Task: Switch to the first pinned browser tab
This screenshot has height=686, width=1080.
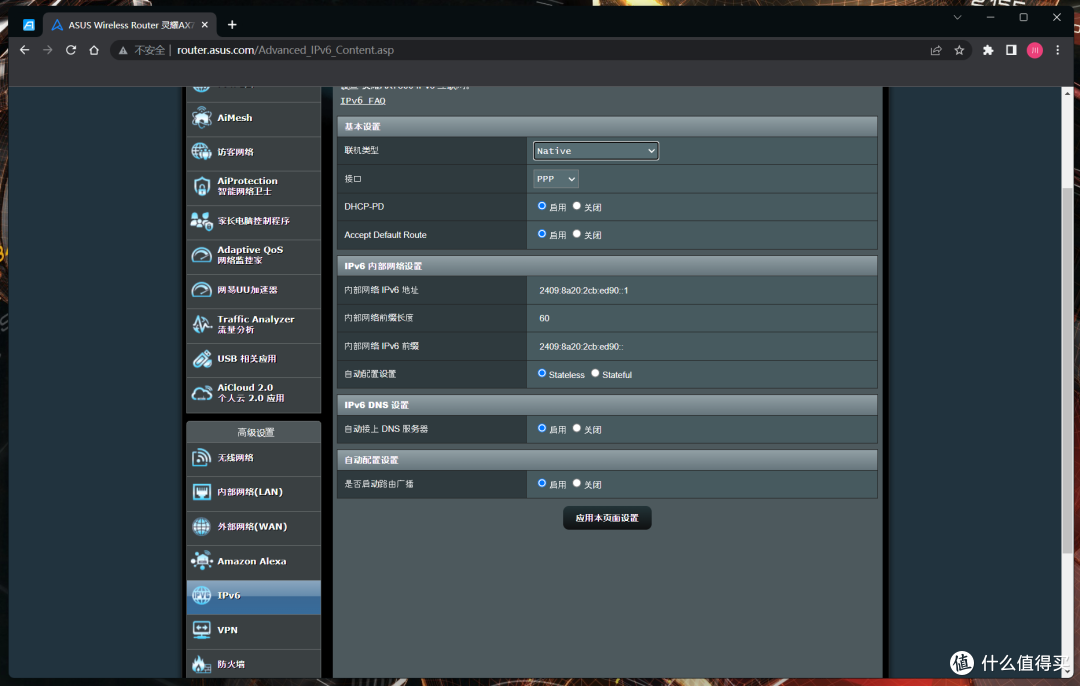Action: (28, 25)
